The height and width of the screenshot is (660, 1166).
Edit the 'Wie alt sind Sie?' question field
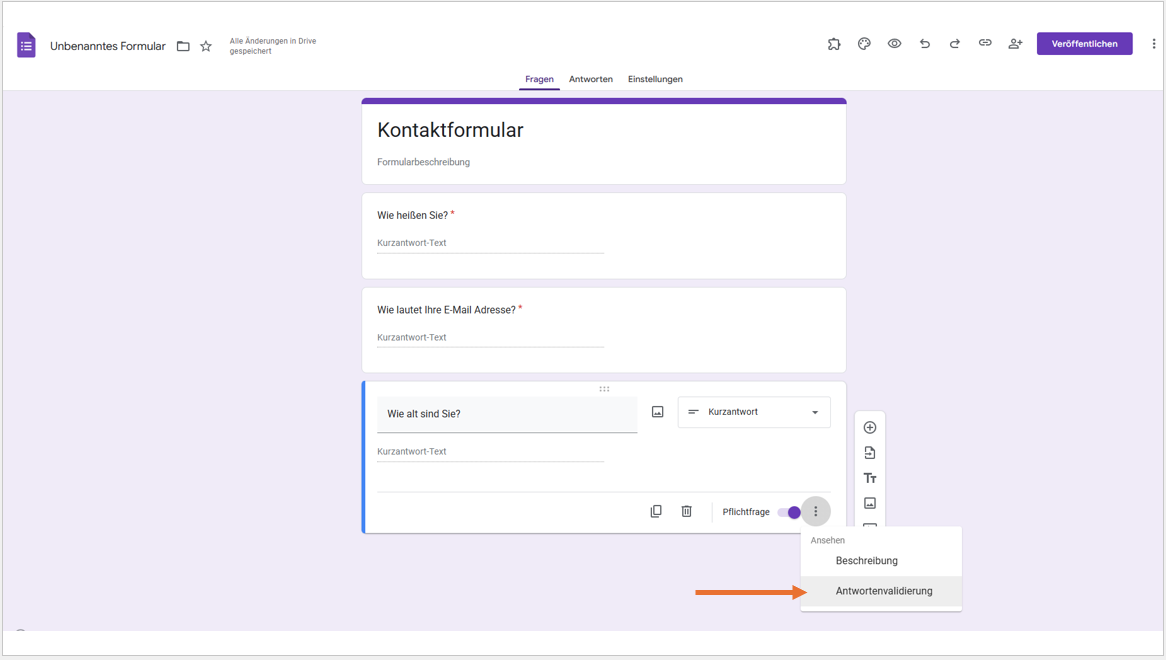507,414
